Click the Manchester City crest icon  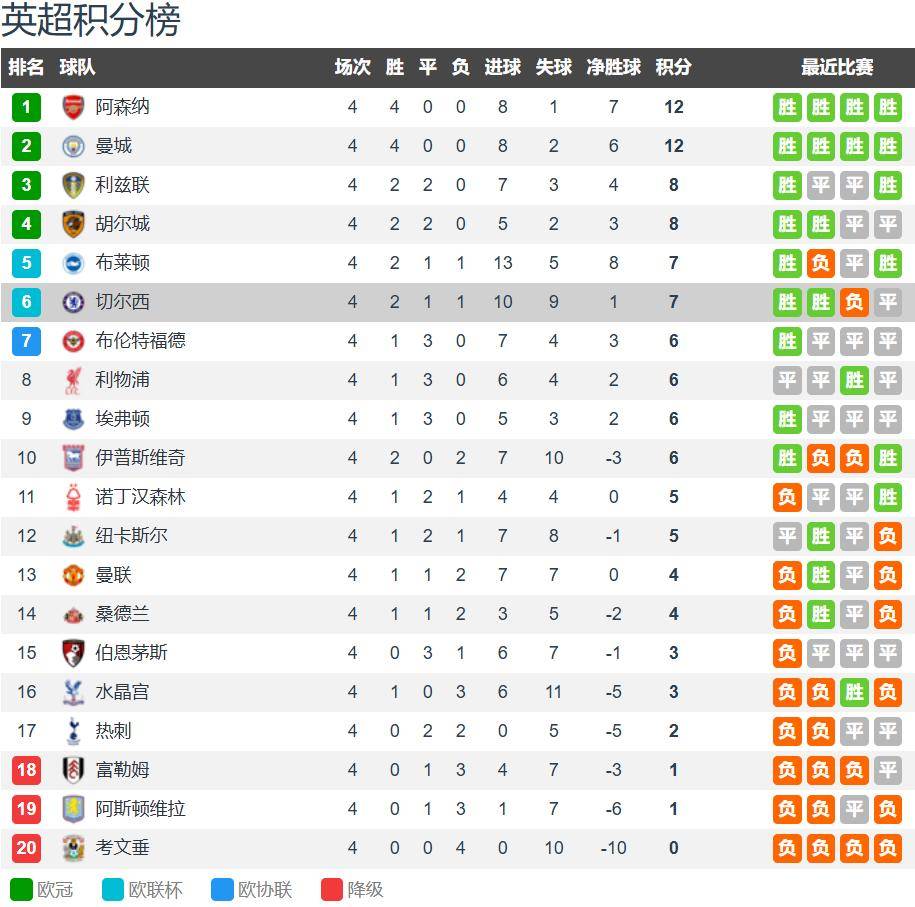click(73, 146)
